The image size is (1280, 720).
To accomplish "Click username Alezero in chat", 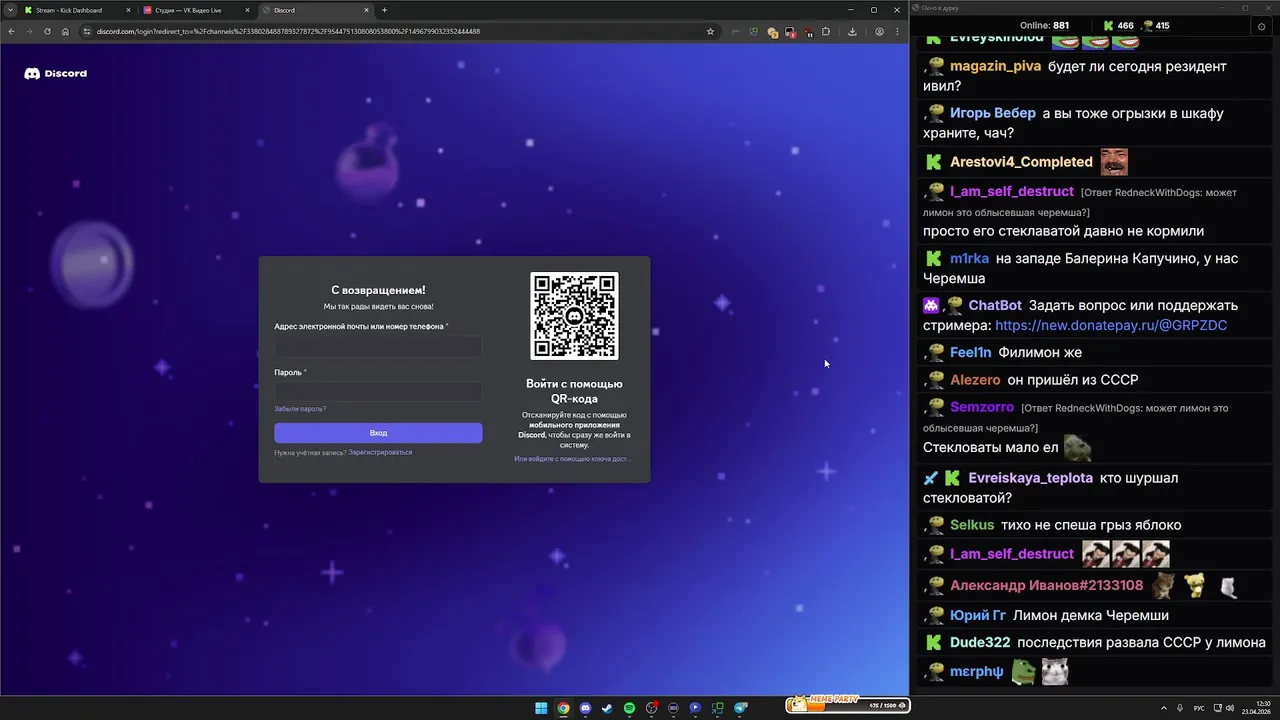I will point(975,379).
